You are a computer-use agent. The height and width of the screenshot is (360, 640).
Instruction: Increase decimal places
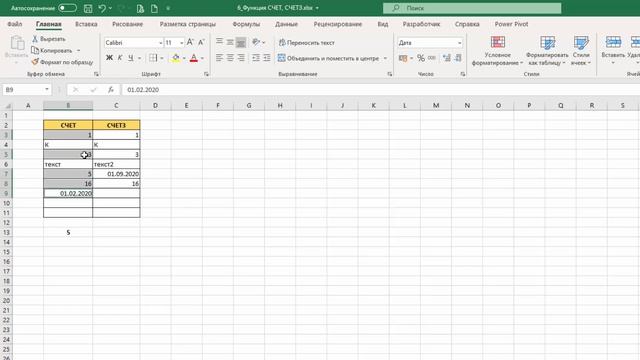447,58
